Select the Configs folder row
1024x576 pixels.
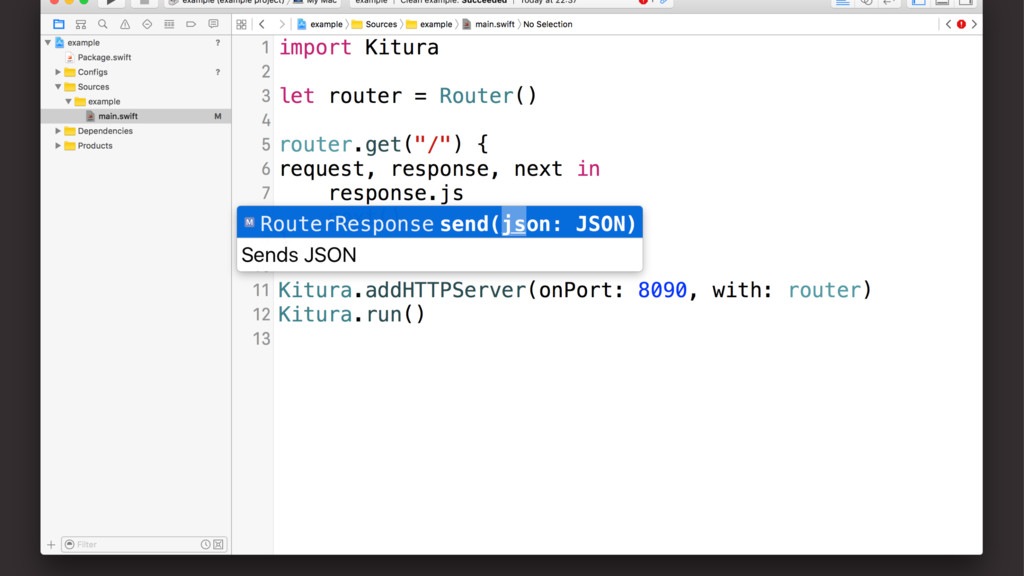point(136,72)
